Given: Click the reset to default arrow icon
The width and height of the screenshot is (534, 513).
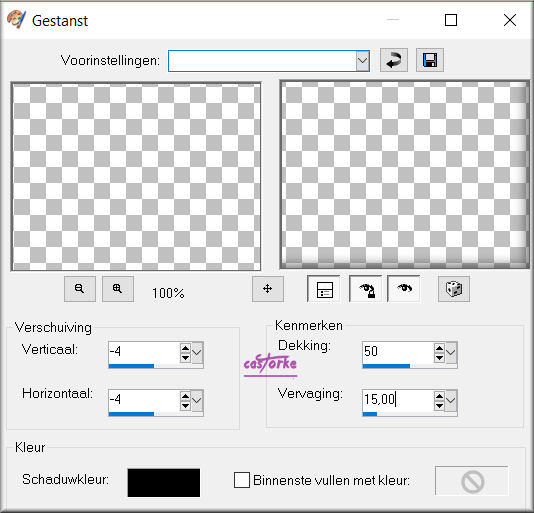Looking at the screenshot, I should [394, 60].
